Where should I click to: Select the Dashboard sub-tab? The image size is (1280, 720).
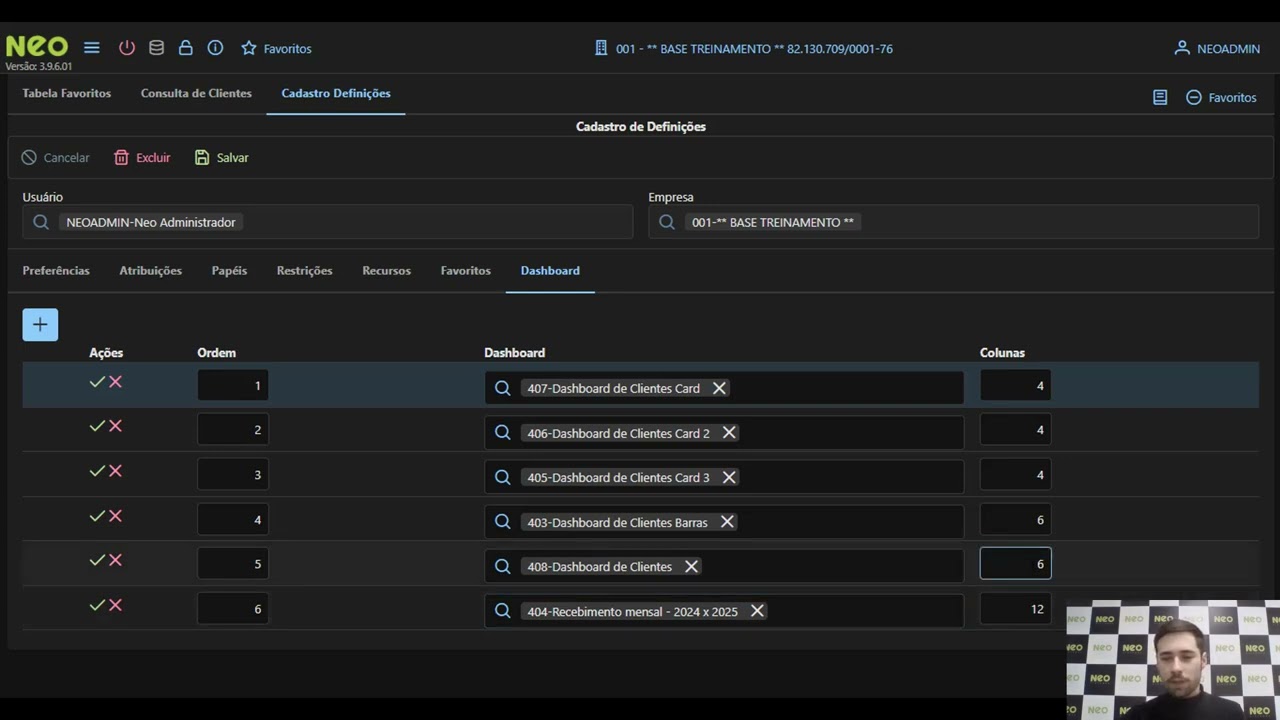pos(550,270)
